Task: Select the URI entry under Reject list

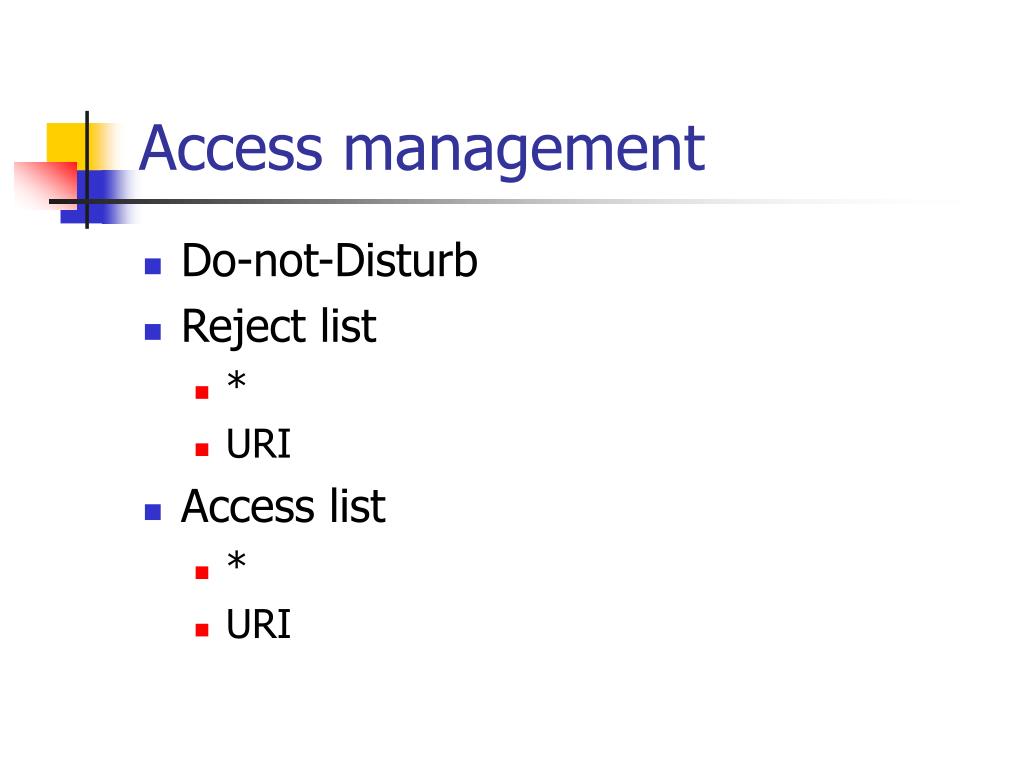Action: [258, 444]
